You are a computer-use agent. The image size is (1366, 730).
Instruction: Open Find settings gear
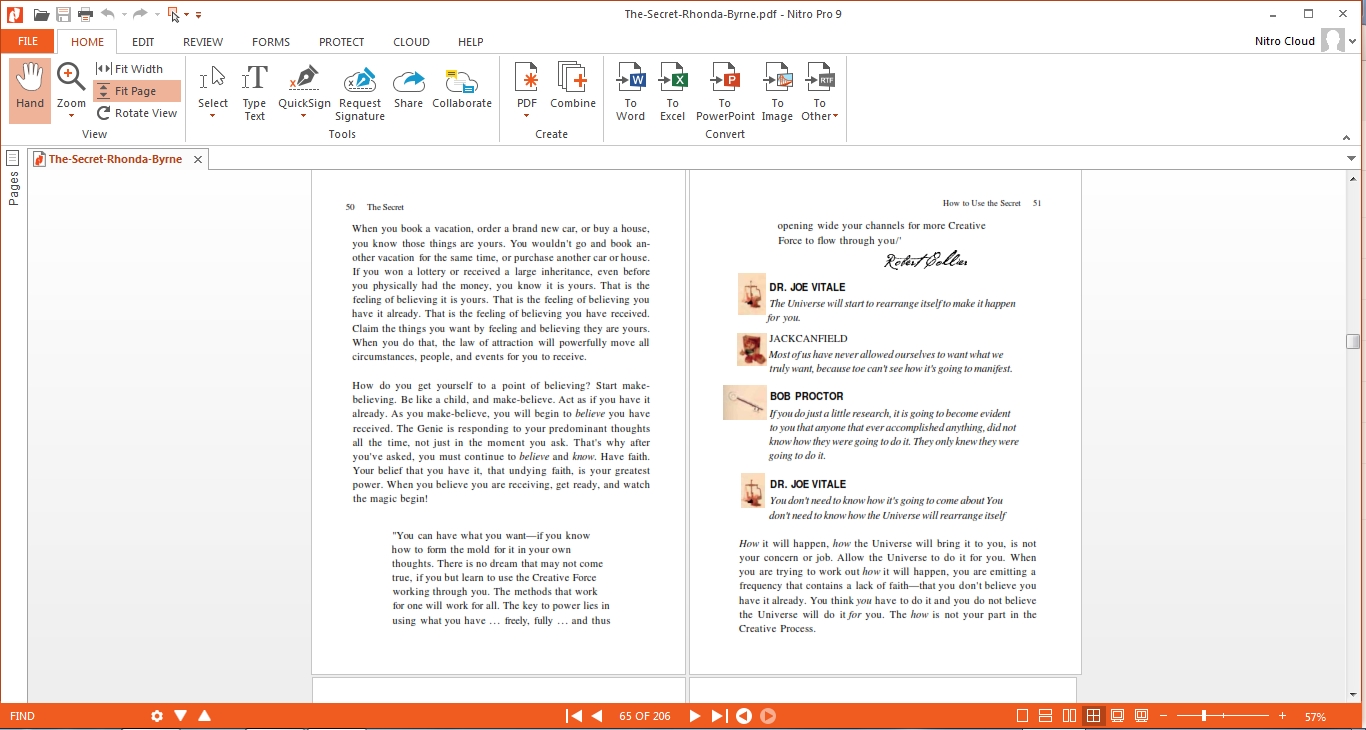click(x=157, y=716)
